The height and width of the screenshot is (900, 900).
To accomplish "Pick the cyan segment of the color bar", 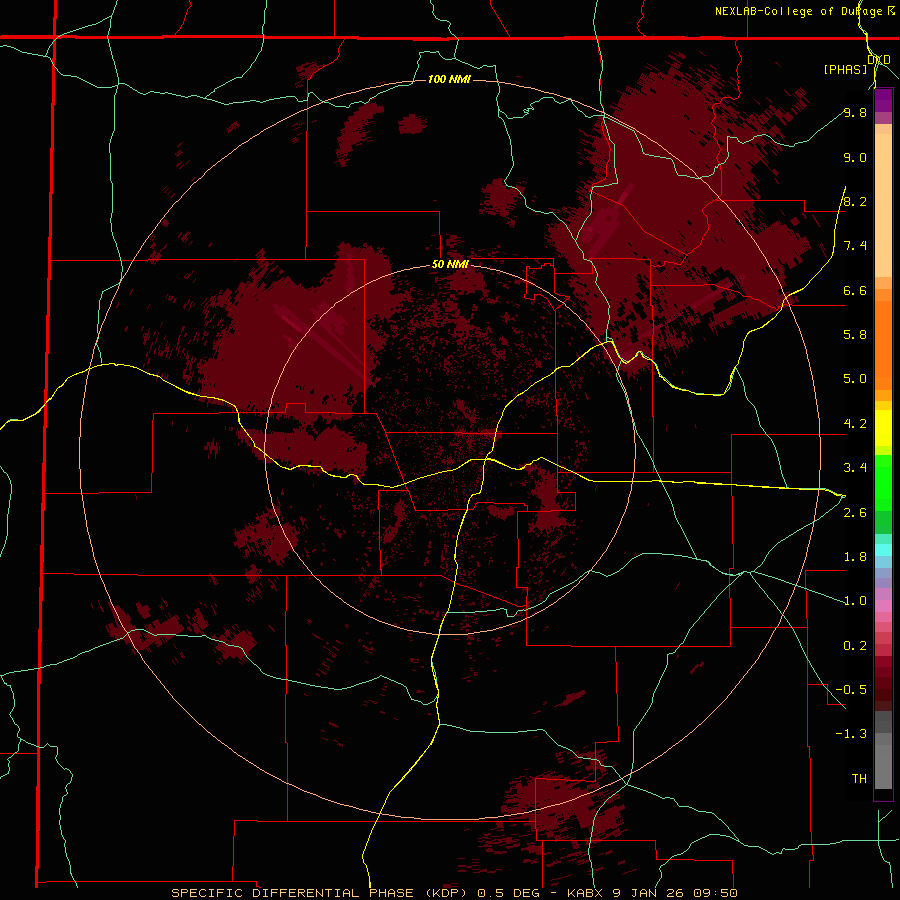I will 883,550.
